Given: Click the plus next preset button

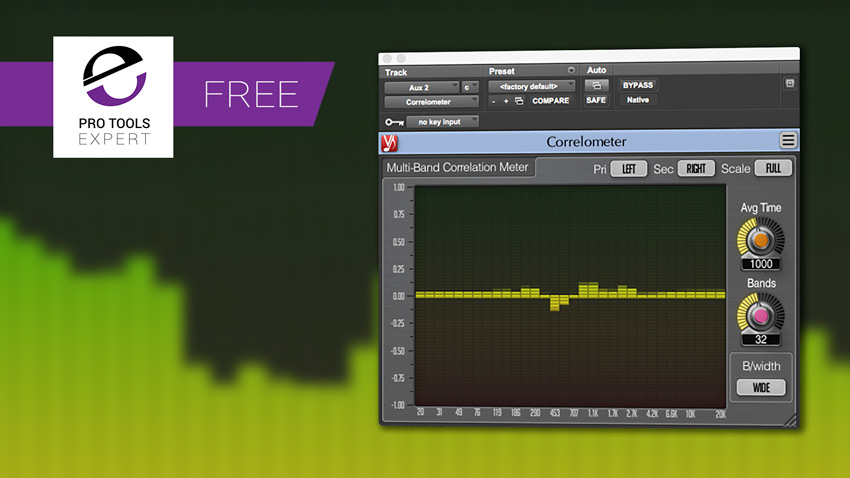Looking at the screenshot, I should coord(506,101).
